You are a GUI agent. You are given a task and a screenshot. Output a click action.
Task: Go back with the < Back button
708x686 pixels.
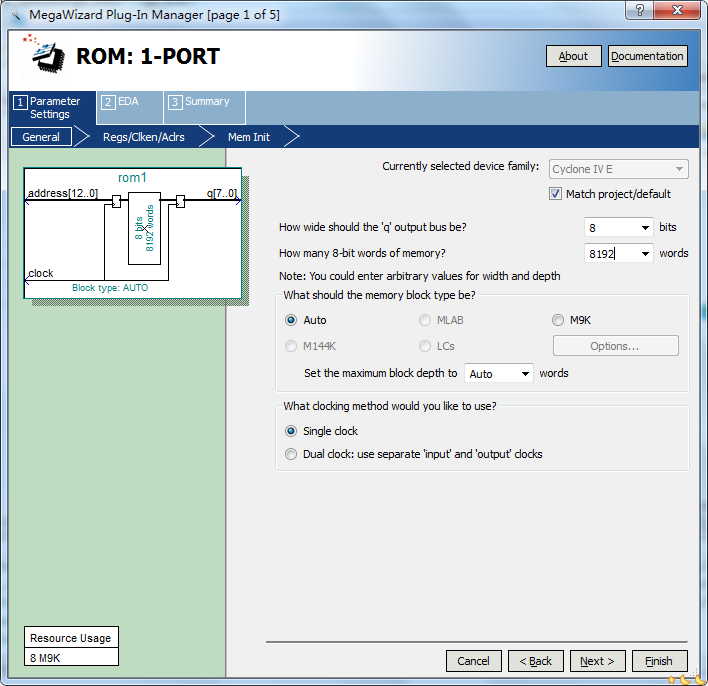point(536,661)
